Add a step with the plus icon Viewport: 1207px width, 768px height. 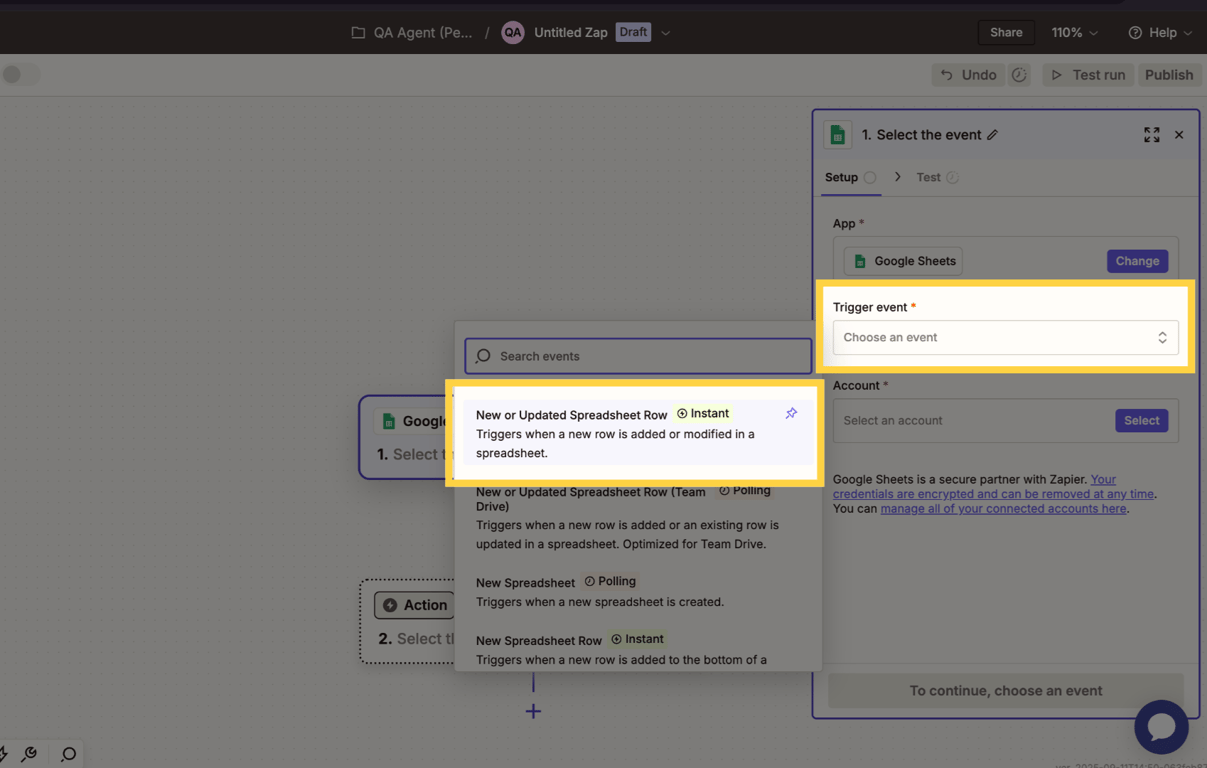pos(533,711)
